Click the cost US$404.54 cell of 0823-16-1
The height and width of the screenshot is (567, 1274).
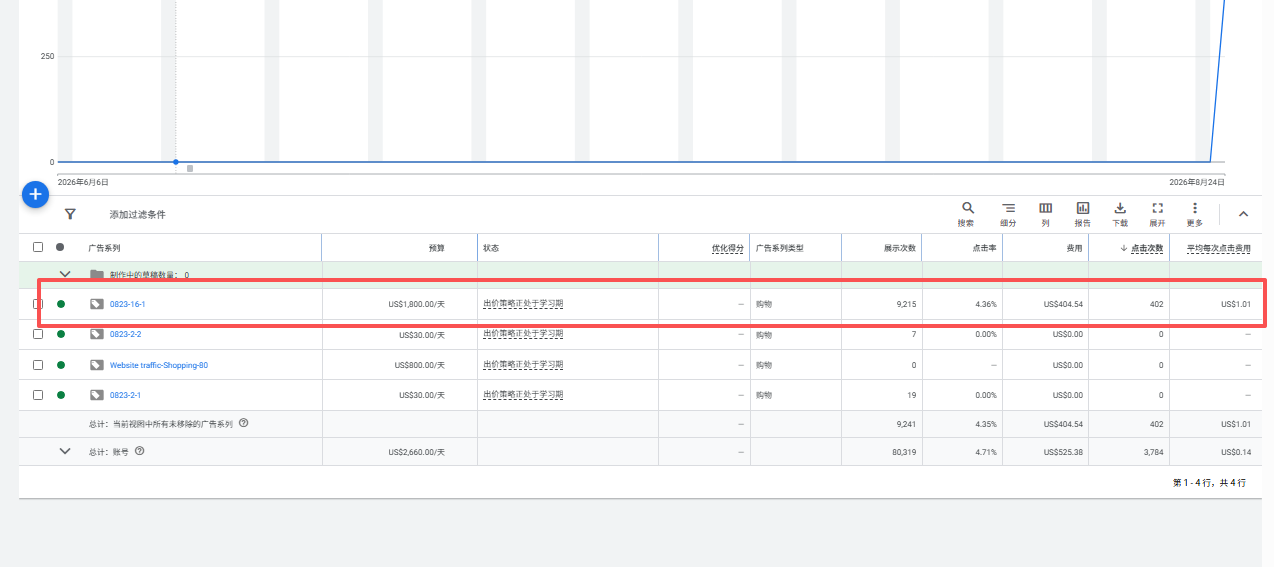[x=1063, y=304]
